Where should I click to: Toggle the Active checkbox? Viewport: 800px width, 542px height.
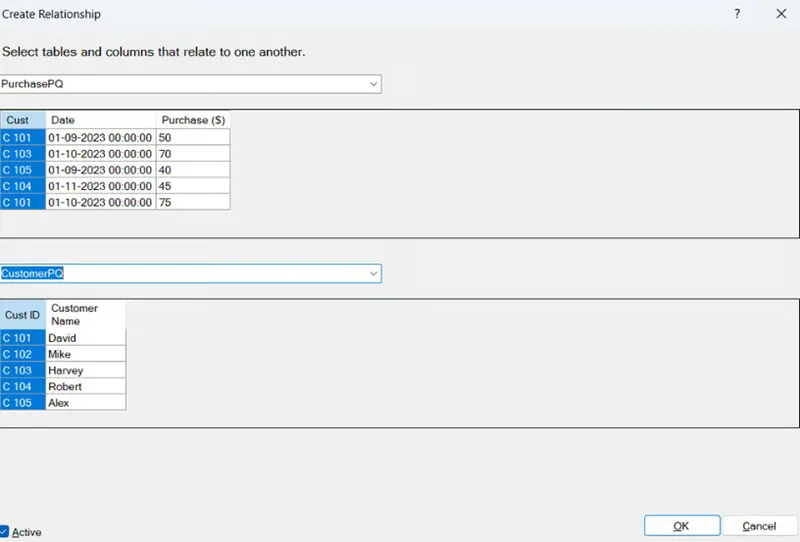pyautogui.click(x=5, y=532)
